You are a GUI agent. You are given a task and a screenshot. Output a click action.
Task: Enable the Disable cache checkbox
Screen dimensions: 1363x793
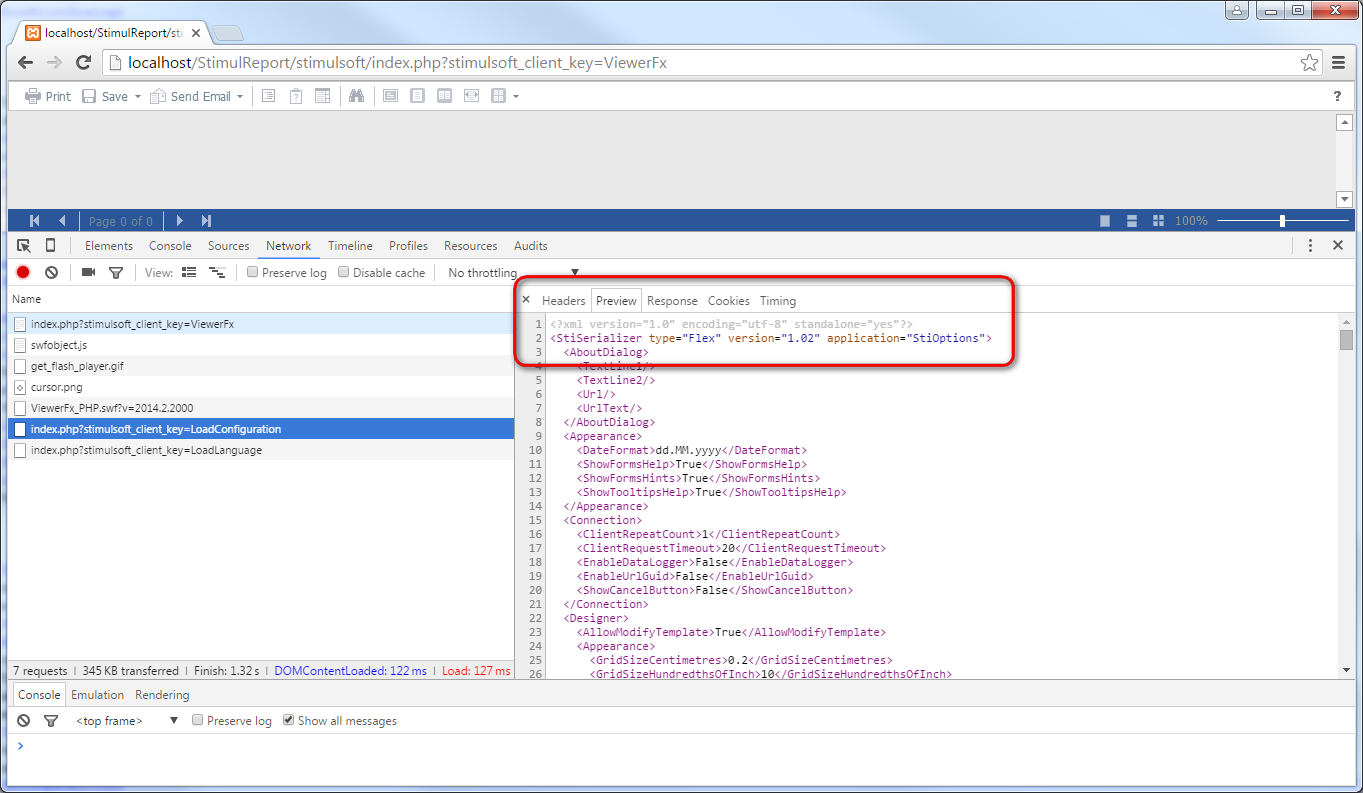344,272
